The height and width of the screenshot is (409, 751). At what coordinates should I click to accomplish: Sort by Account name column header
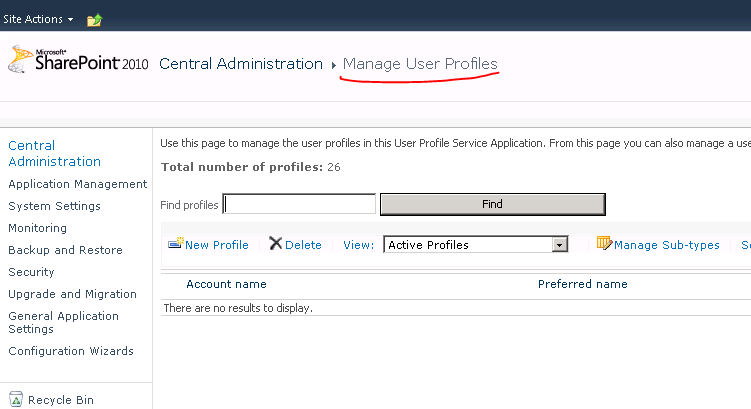tap(226, 284)
